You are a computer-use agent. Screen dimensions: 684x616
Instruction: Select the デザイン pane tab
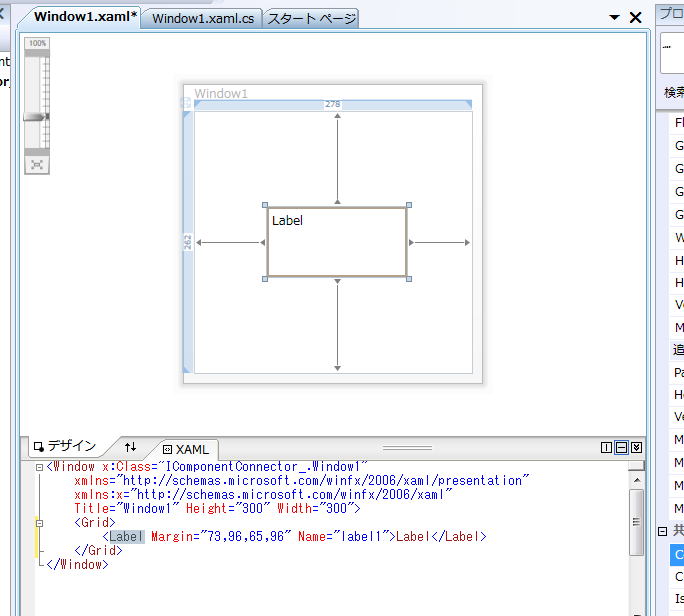tap(65, 446)
